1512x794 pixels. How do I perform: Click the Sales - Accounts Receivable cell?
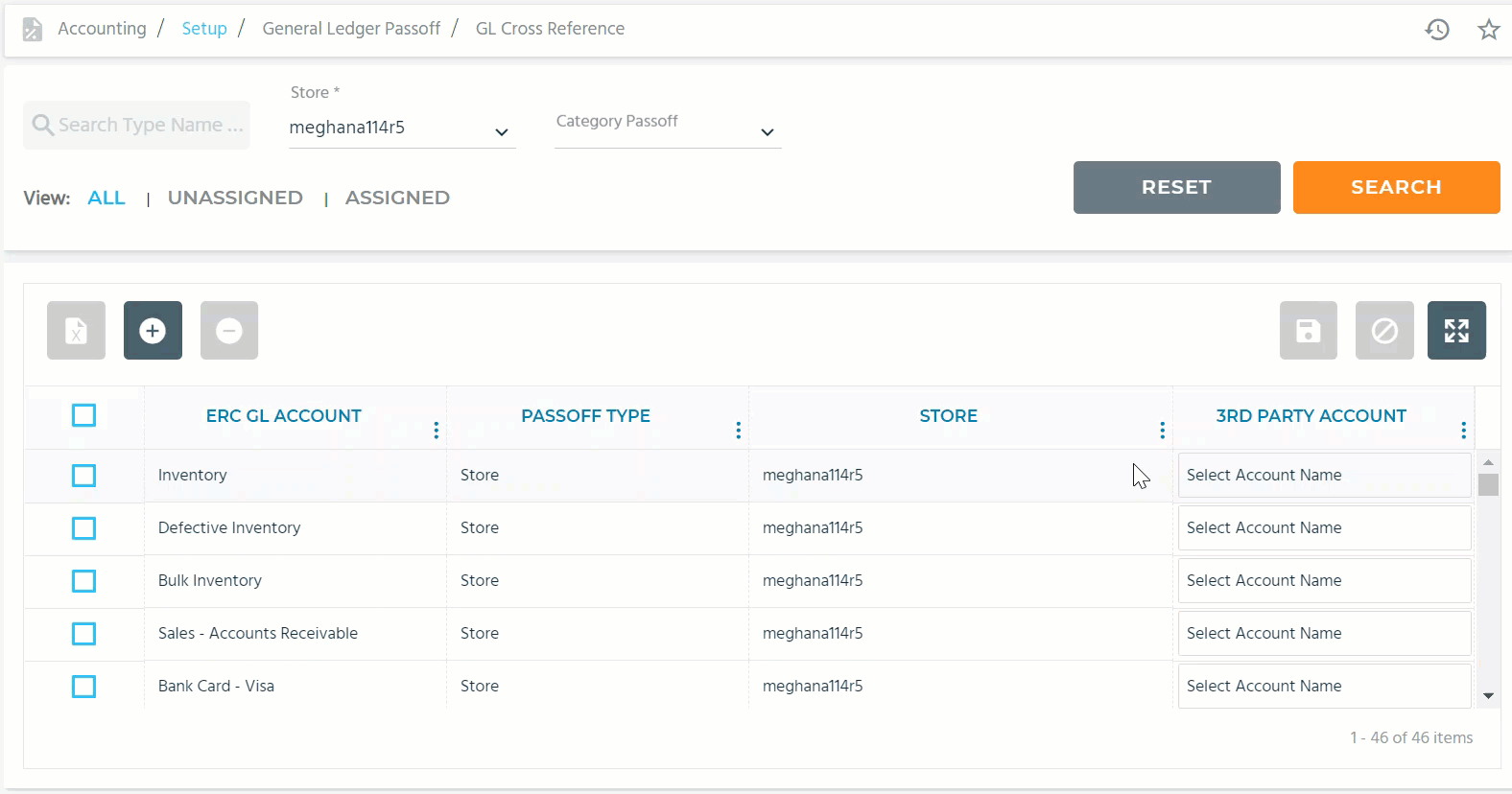point(295,634)
